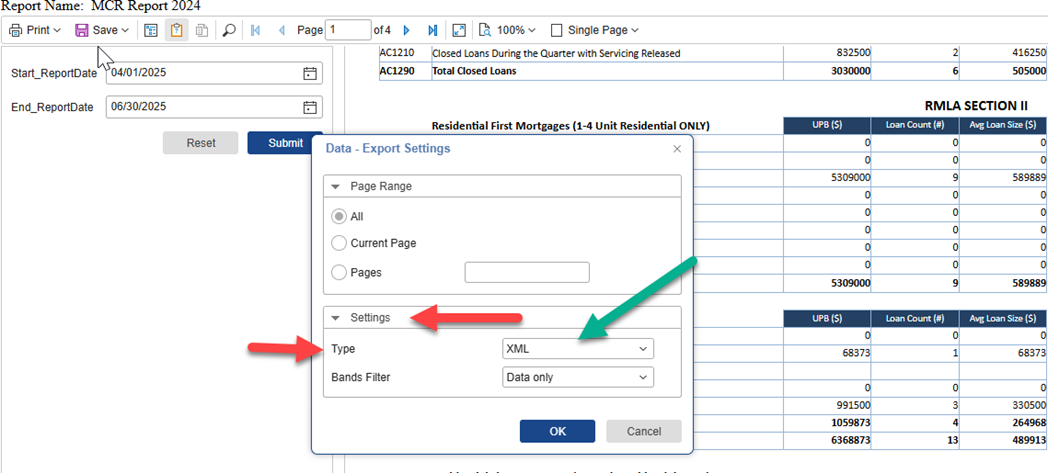Image resolution: width=1048 pixels, height=473 pixels.
Task: Select the Pages radio button
Action: 340,272
